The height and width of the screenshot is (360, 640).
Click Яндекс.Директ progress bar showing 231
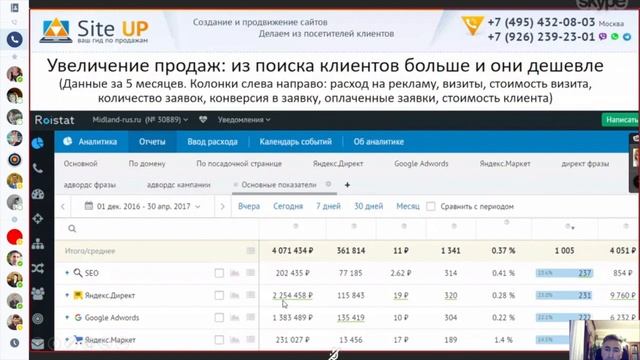[564, 295]
